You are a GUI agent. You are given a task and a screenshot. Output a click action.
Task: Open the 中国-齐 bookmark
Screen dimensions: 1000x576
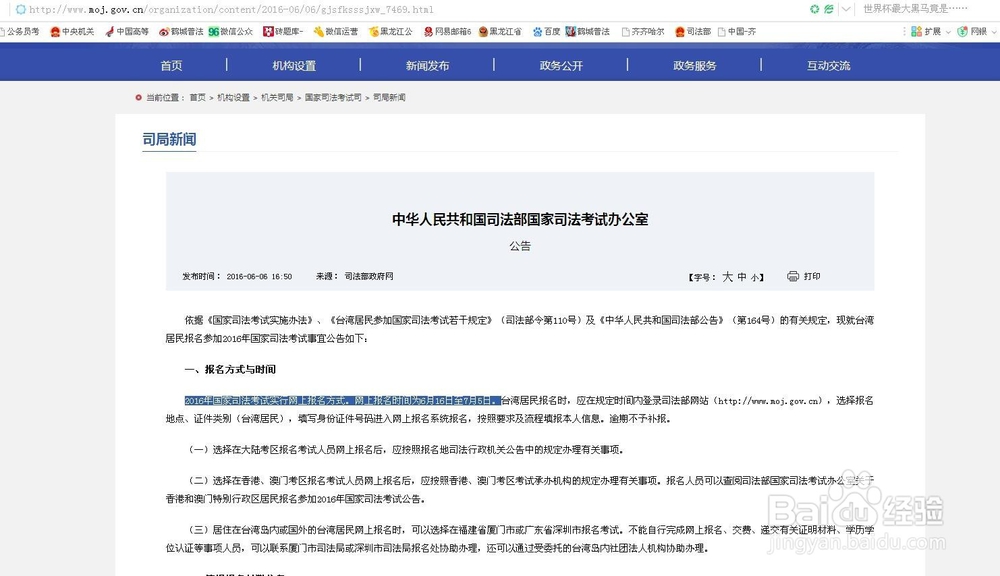(737, 31)
